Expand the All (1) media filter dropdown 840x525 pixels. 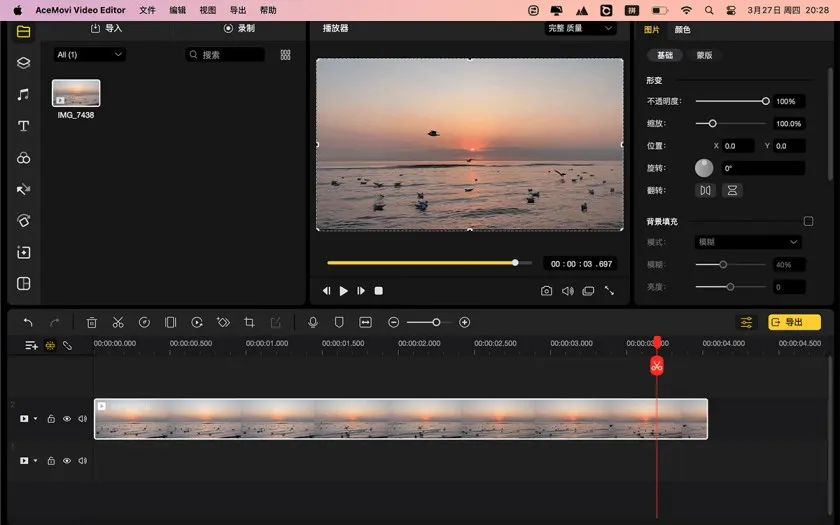(90, 55)
